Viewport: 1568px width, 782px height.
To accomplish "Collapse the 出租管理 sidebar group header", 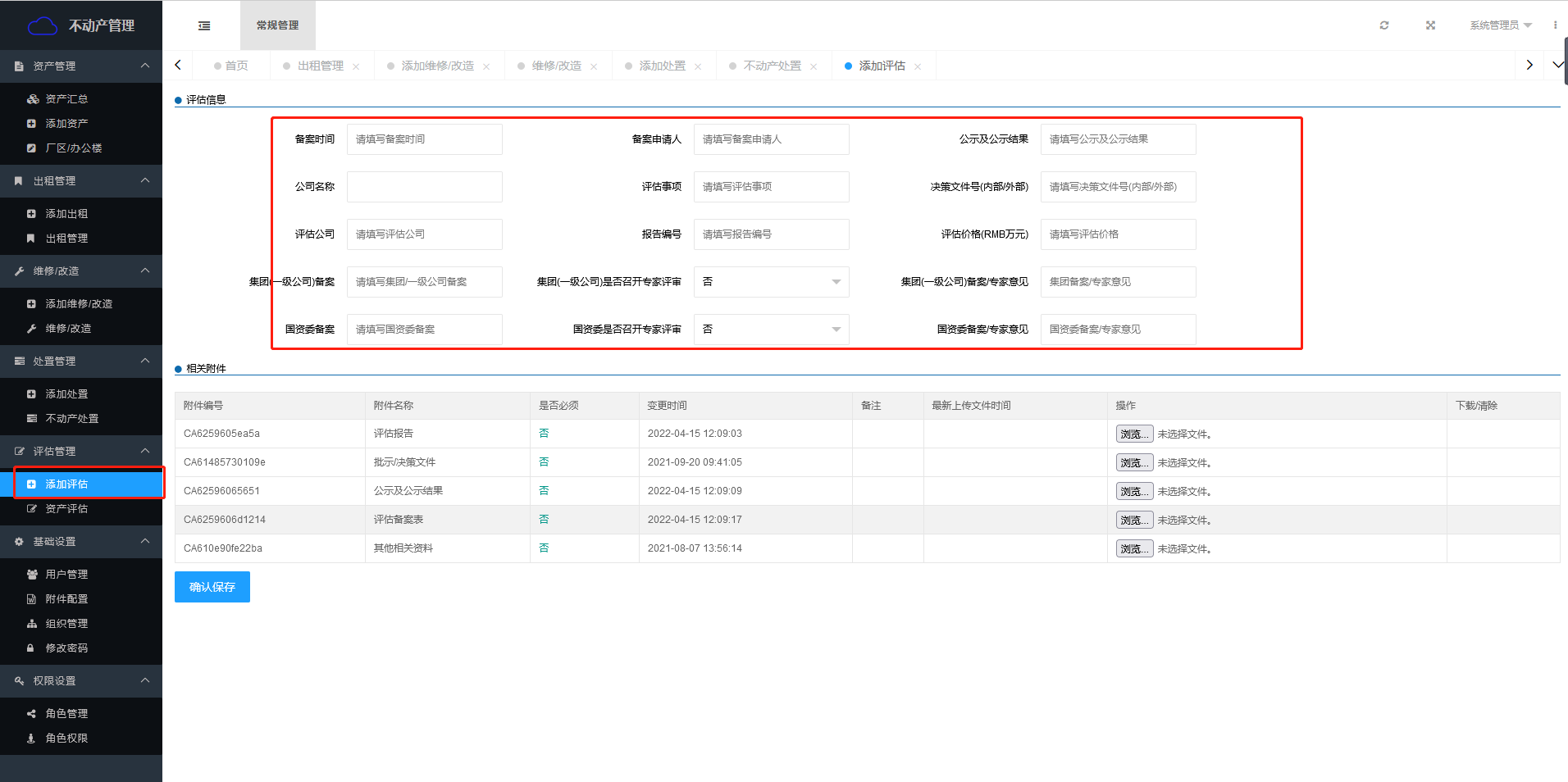I will click(81, 181).
